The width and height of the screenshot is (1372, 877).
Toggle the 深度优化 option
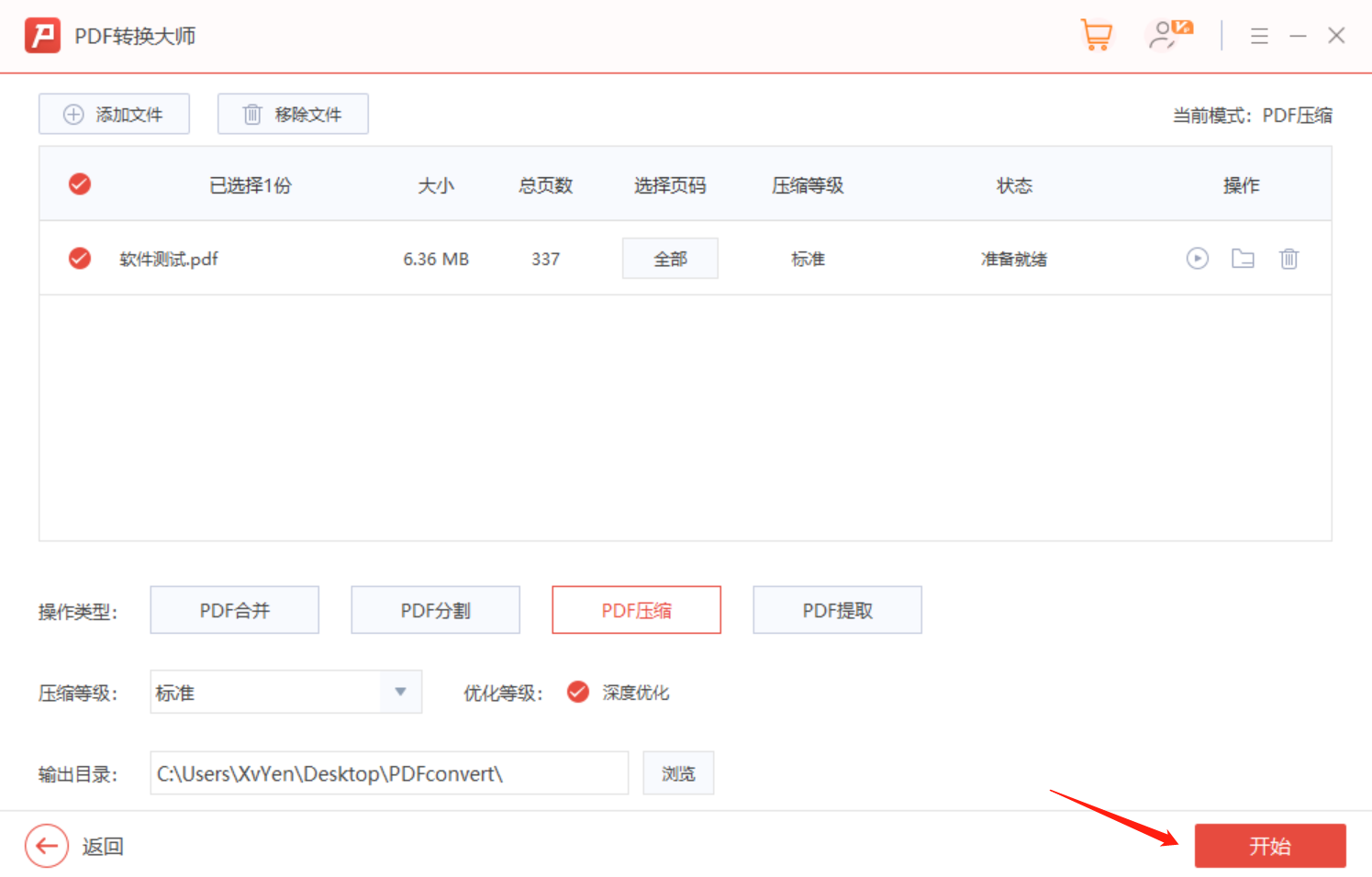click(577, 692)
